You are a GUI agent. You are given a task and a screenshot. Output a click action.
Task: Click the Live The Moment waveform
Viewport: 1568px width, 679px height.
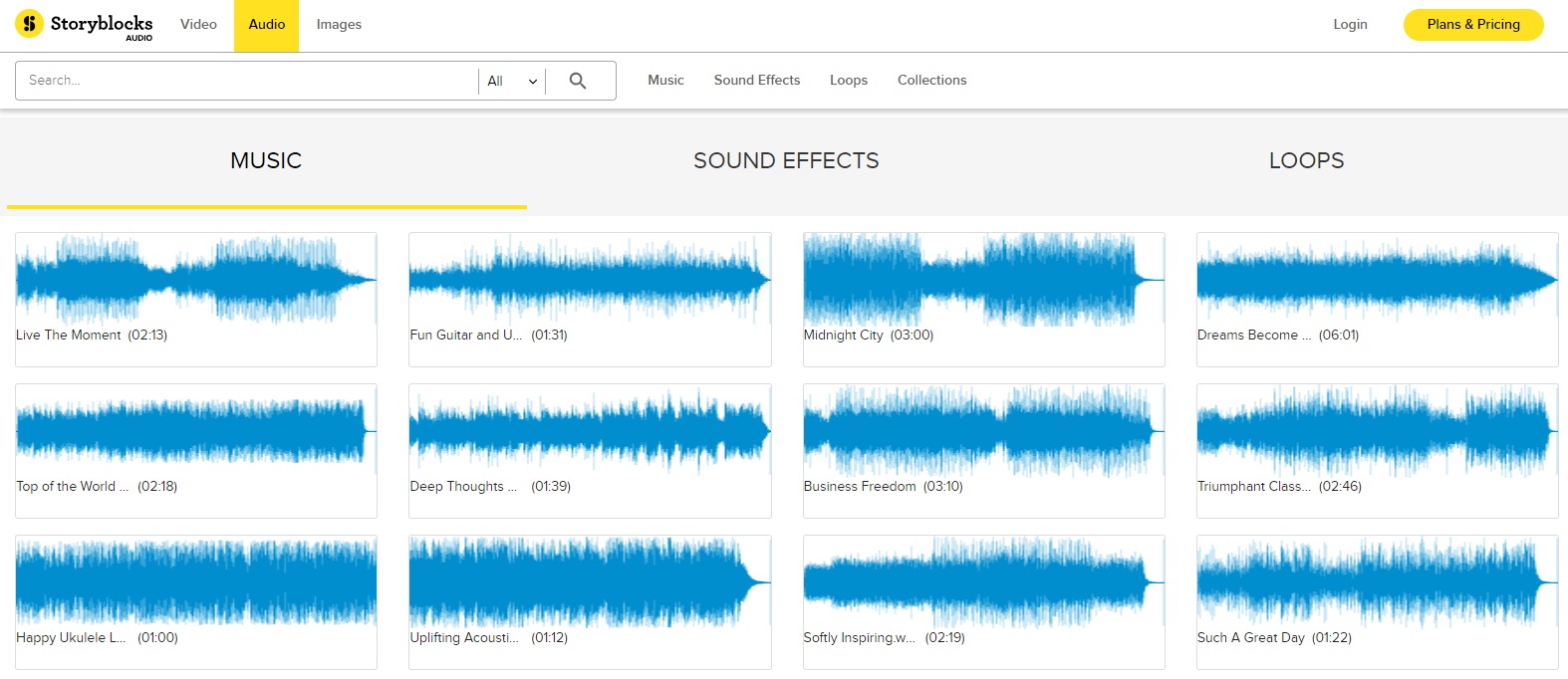[x=196, y=279]
